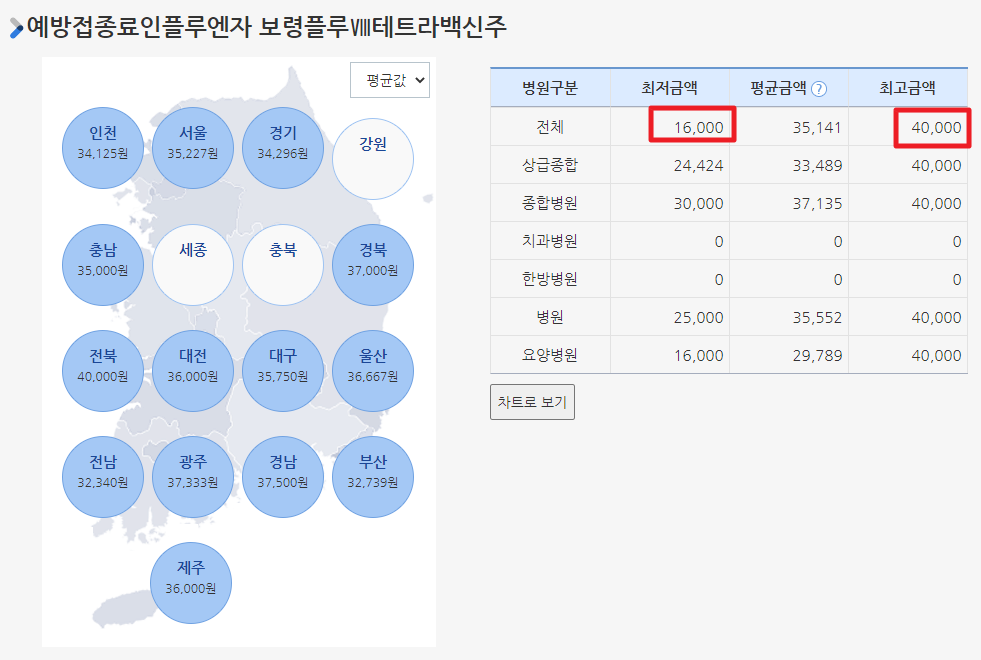Click the blue arrow icon before title
The width and height of the screenshot is (981, 660).
(x=16, y=28)
